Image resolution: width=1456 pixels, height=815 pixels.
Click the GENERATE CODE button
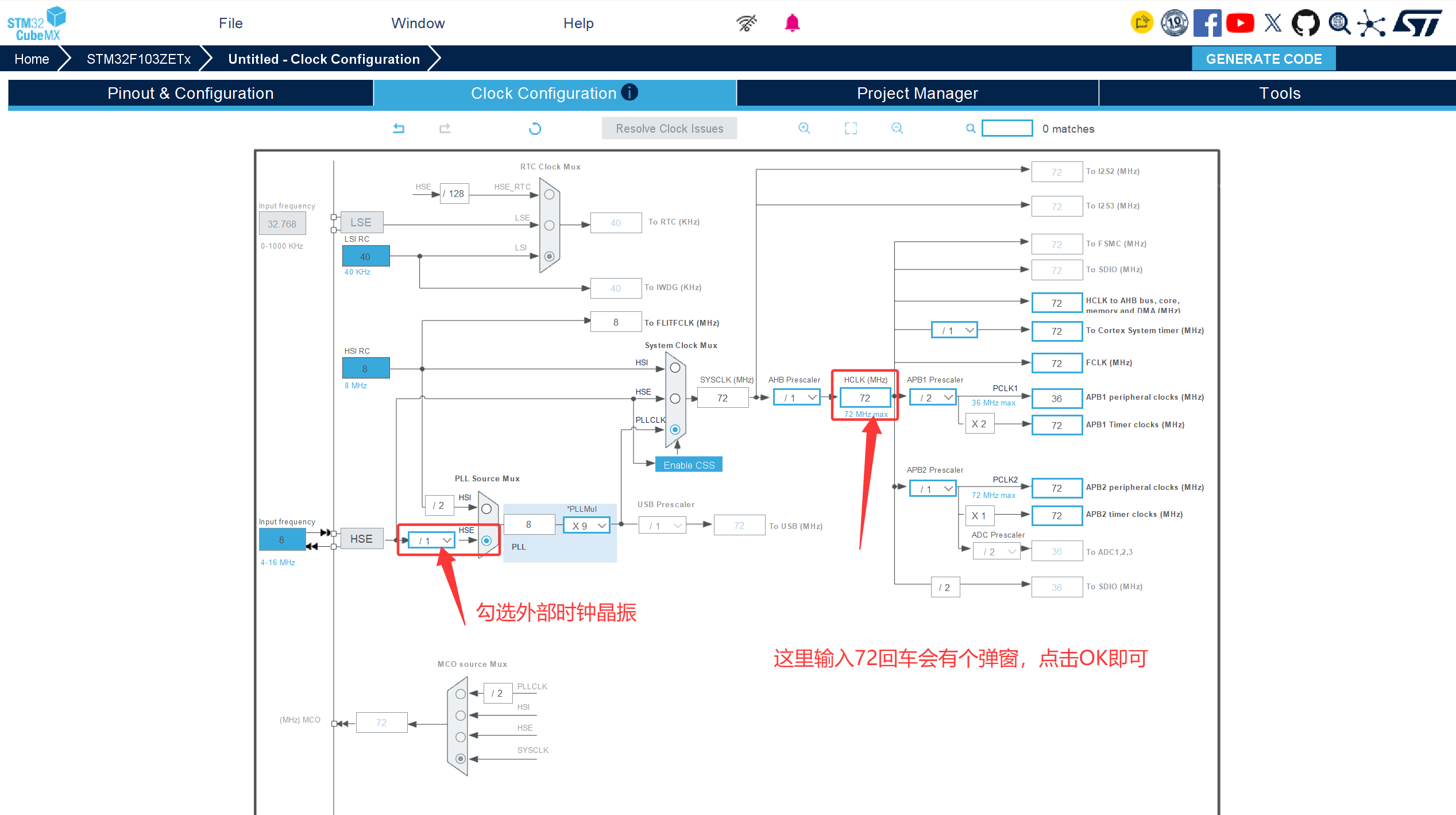pos(1264,59)
